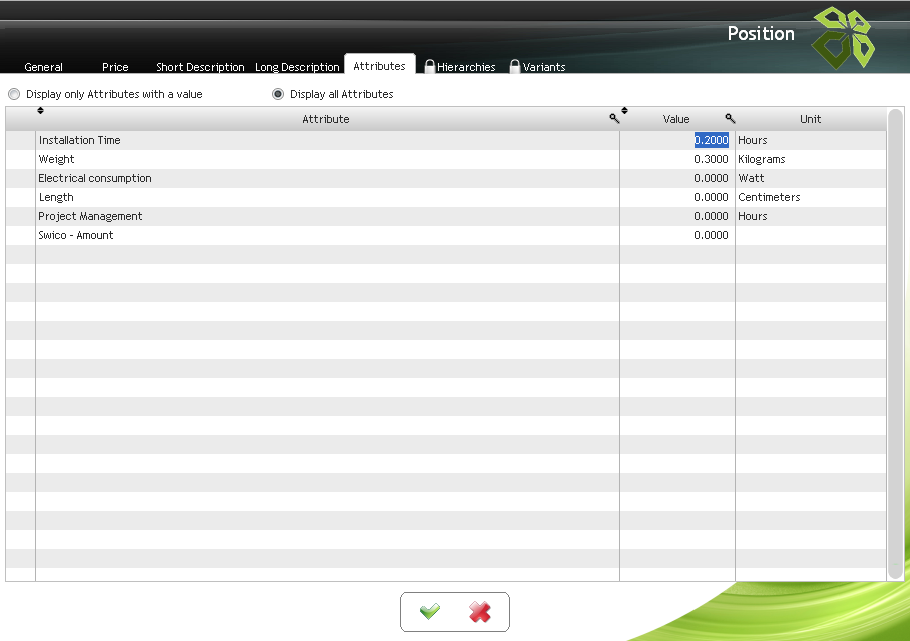Click the lock icon beside Variants
Image resolution: width=910 pixels, height=641 pixels.
(x=515, y=67)
